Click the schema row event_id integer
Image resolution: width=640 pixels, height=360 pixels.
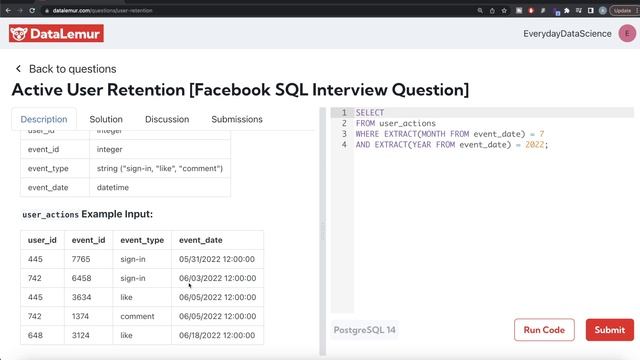(125, 149)
